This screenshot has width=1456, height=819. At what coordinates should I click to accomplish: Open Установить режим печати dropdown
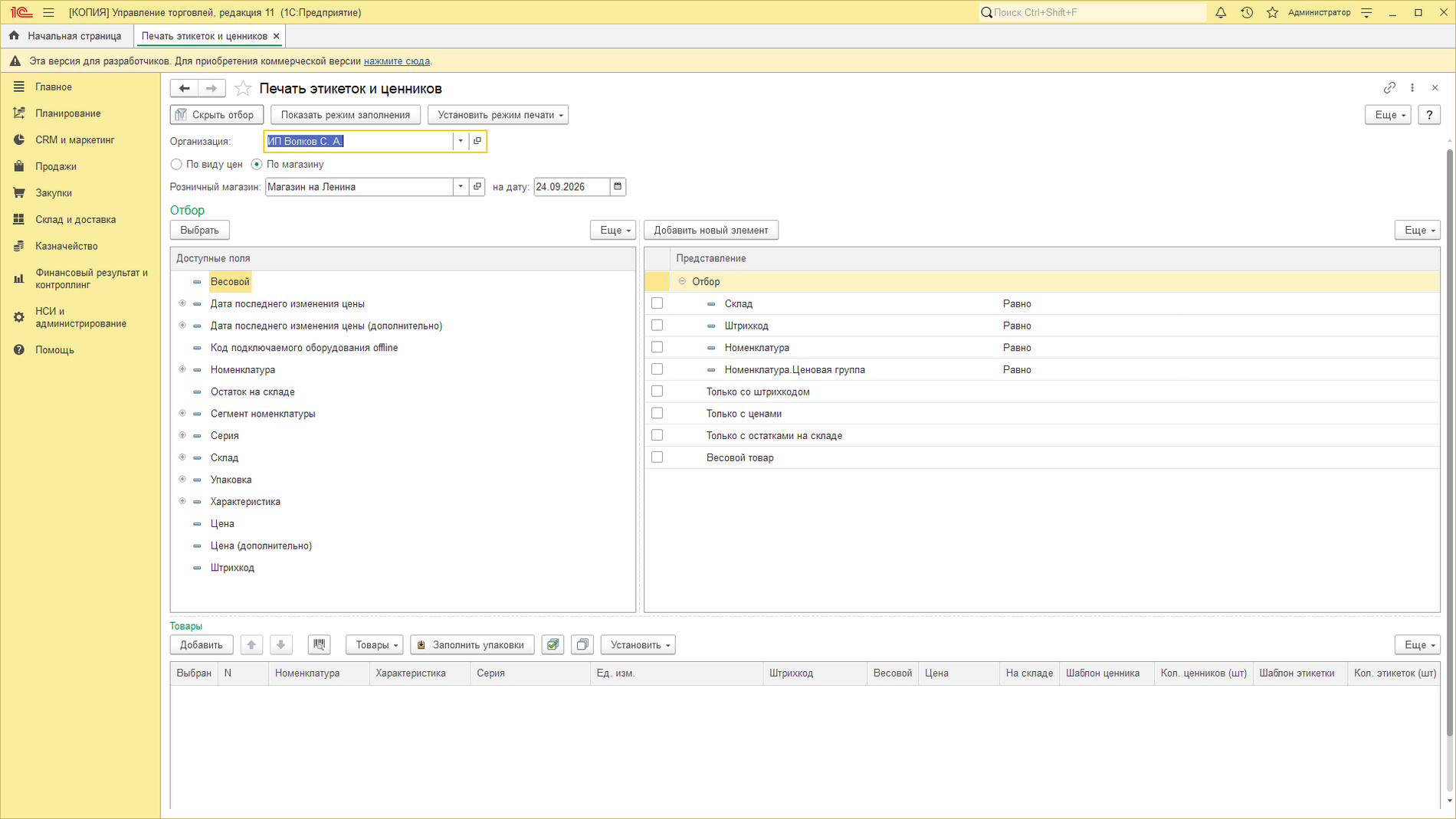click(498, 115)
